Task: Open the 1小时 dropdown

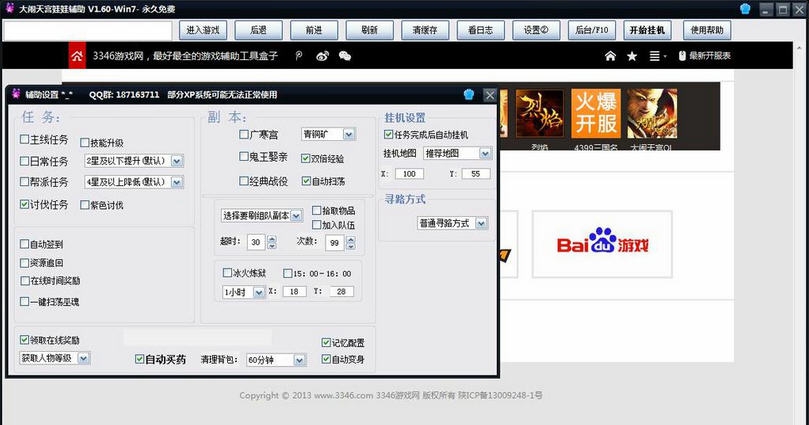Action: click(x=244, y=292)
